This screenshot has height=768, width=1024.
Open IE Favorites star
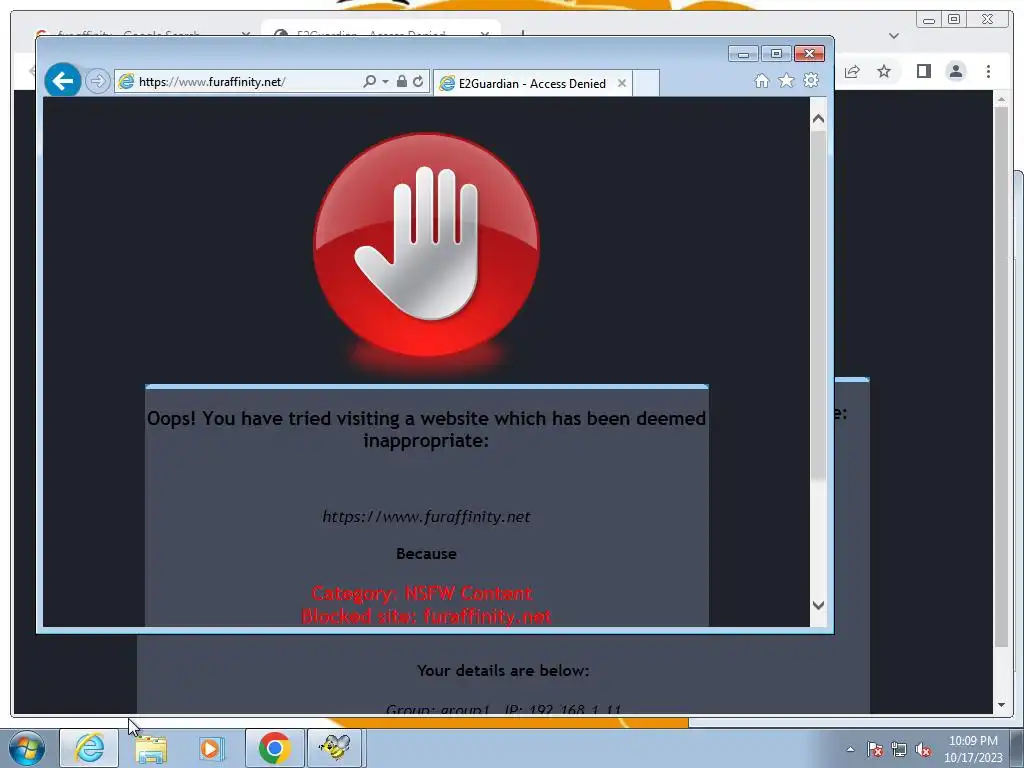tap(786, 80)
